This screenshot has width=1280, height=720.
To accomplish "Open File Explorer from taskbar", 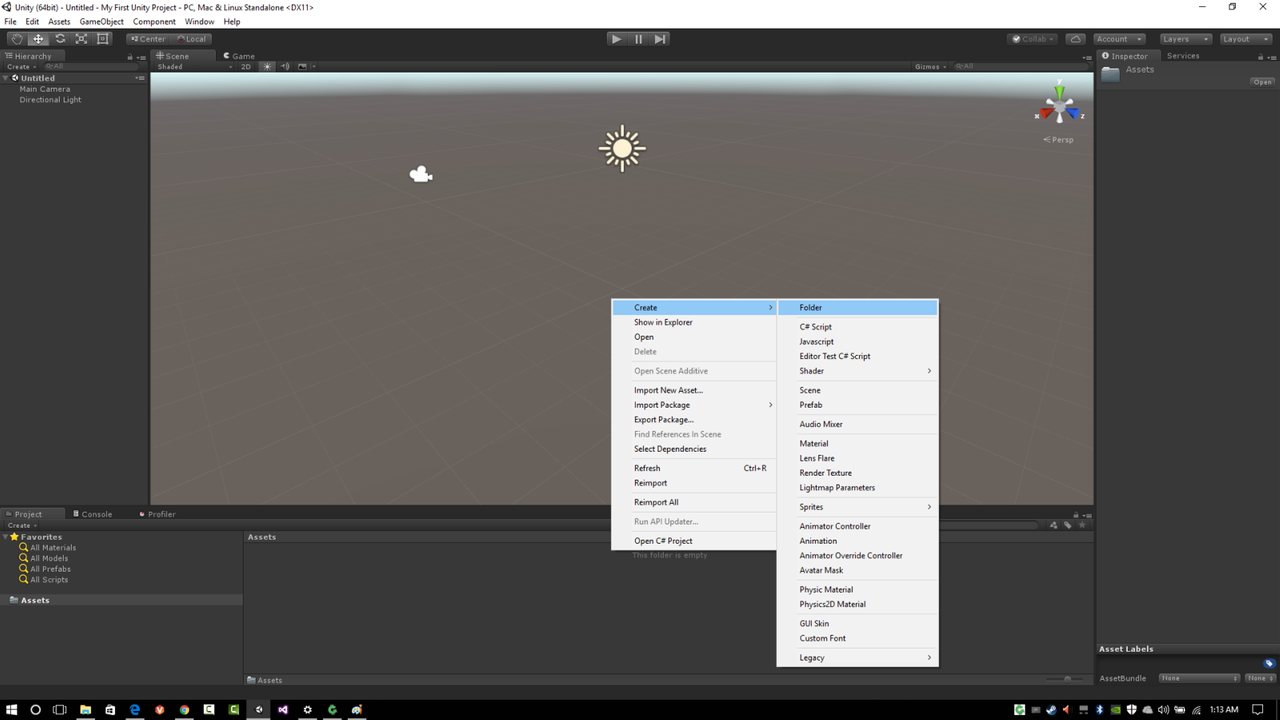I will point(85,710).
